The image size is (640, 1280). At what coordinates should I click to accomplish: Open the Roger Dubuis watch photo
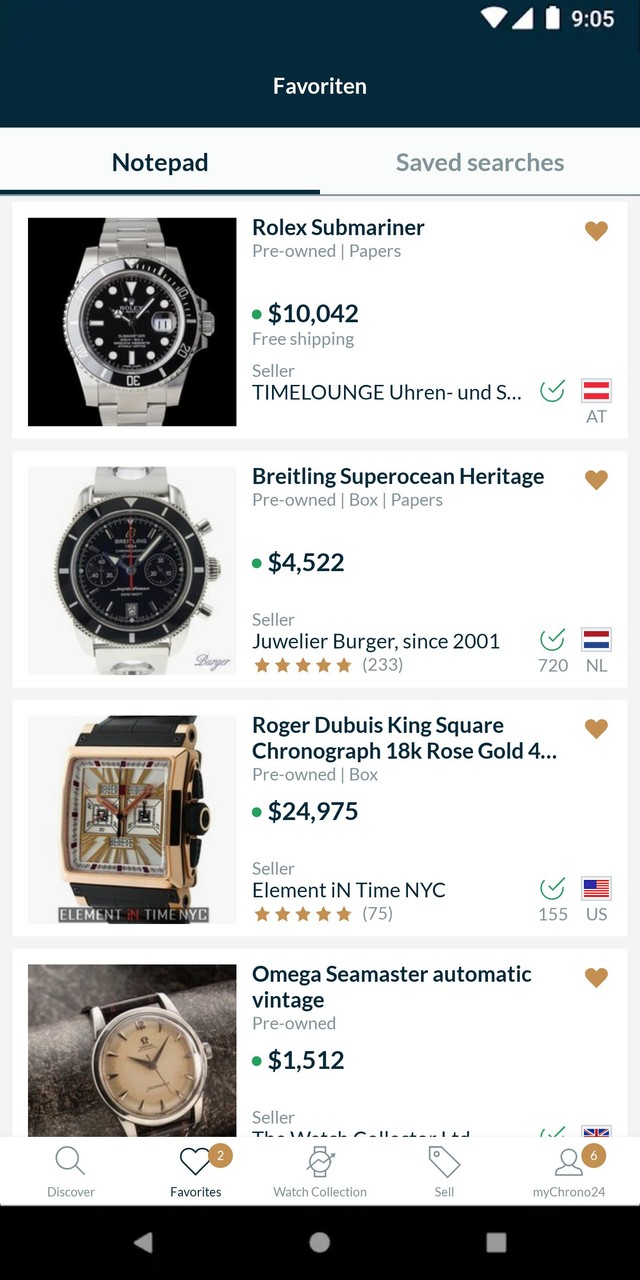[x=132, y=819]
